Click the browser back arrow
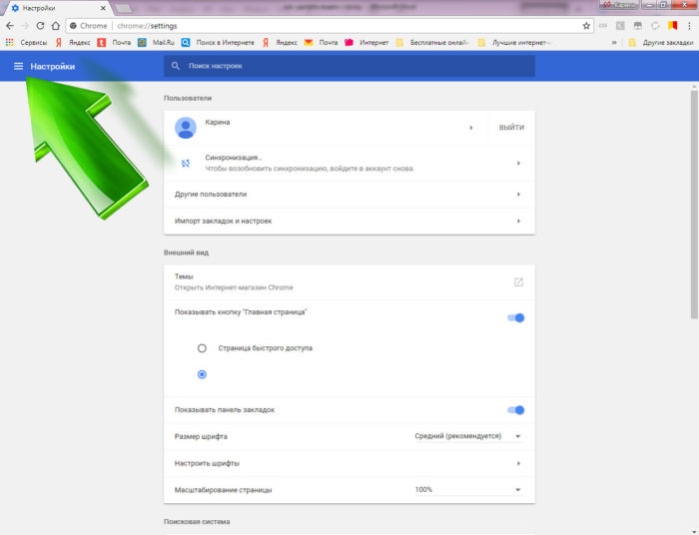Viewport: 699px width, 535px height. tap(10, 26)
